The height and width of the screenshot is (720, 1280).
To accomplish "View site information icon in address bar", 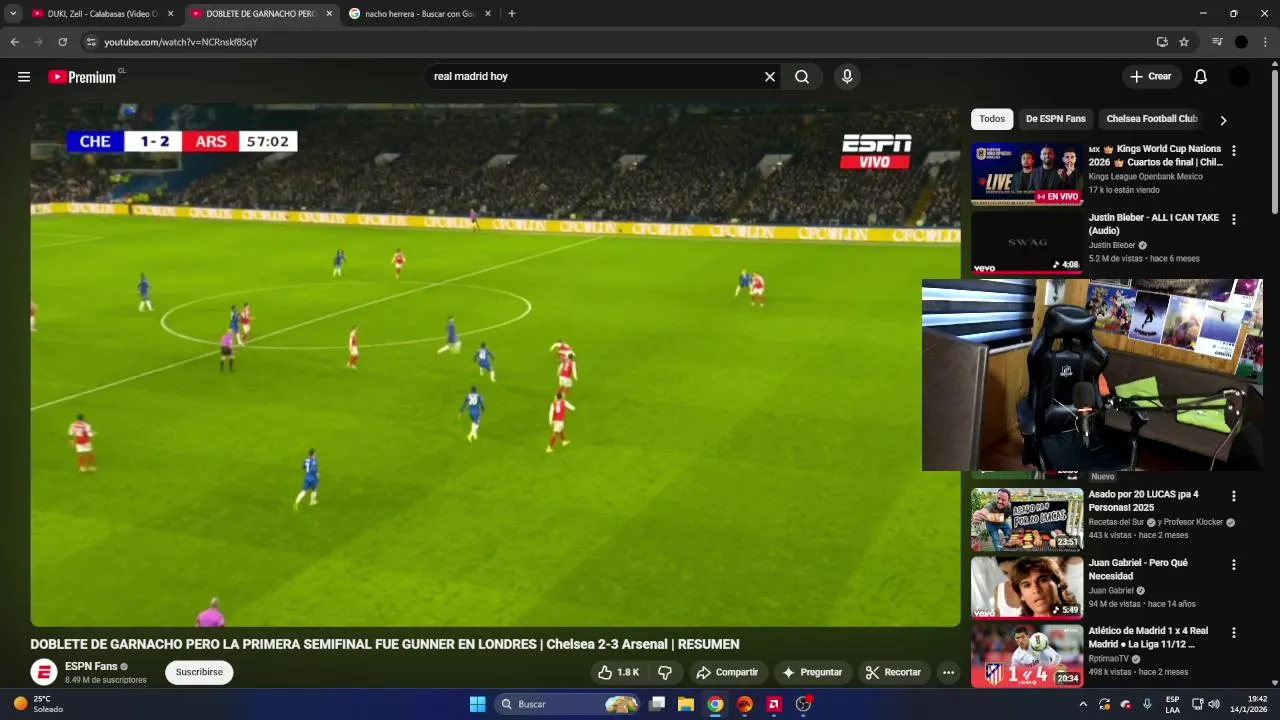I will coord(91,42).
